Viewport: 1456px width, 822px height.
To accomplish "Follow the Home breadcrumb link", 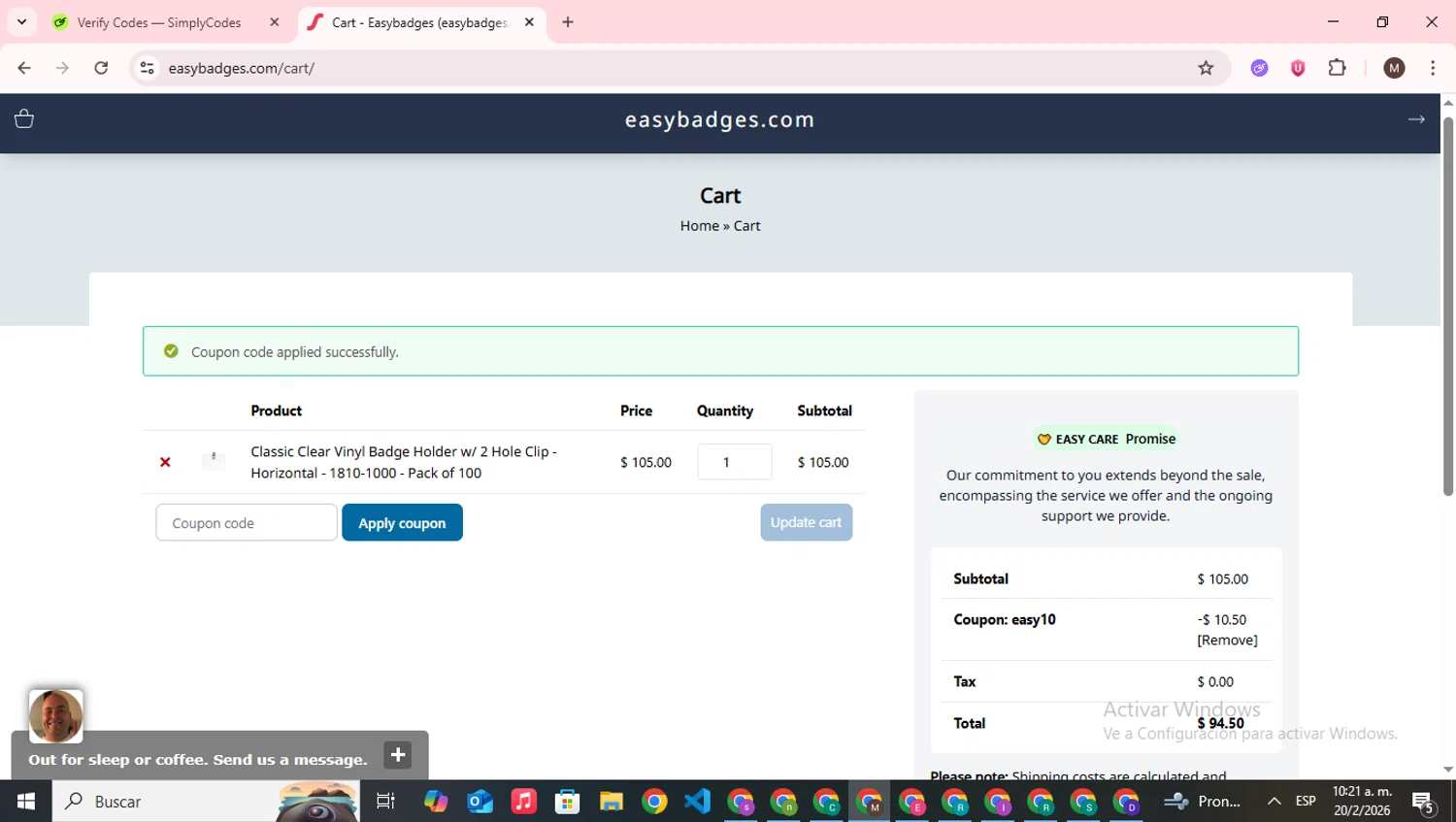I will [699, 225].
